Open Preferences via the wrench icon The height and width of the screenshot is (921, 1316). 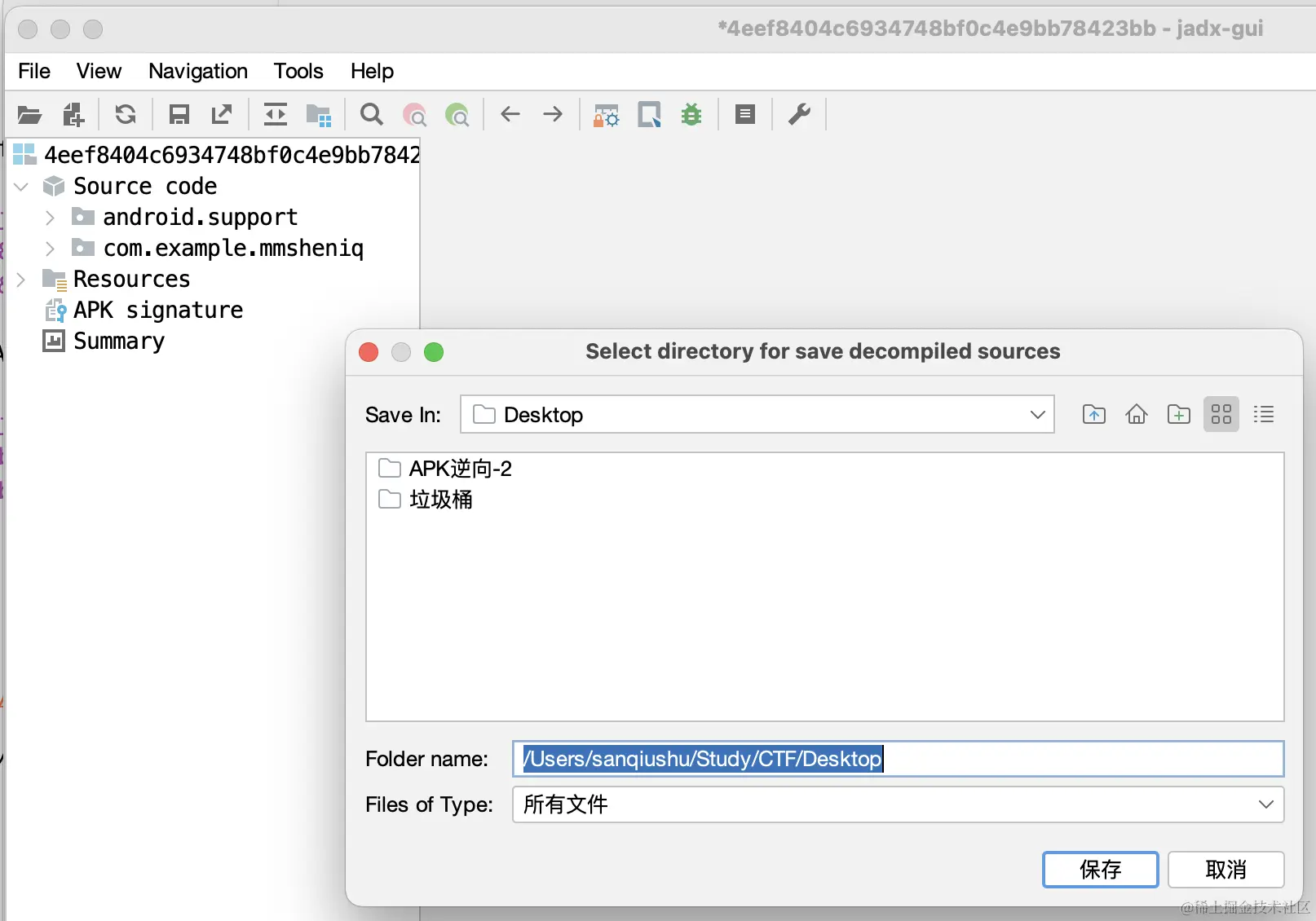[799, 115]
